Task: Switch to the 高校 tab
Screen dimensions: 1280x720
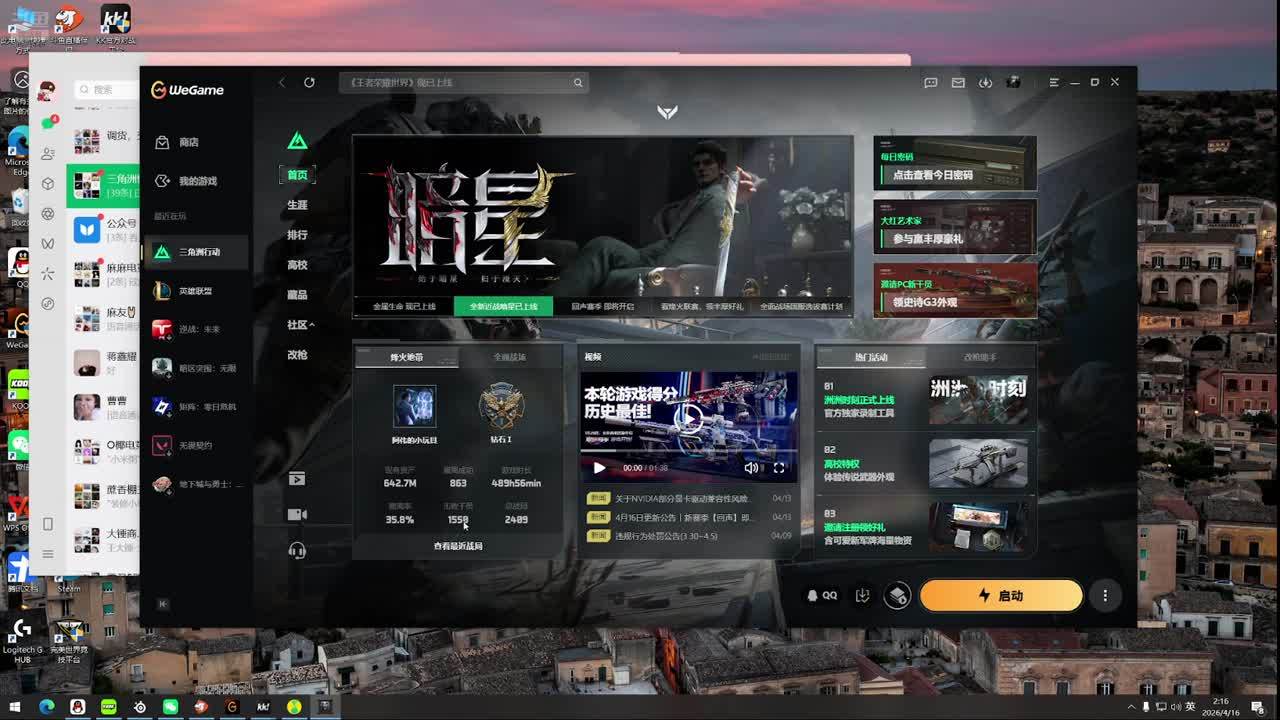Action: 297,265
